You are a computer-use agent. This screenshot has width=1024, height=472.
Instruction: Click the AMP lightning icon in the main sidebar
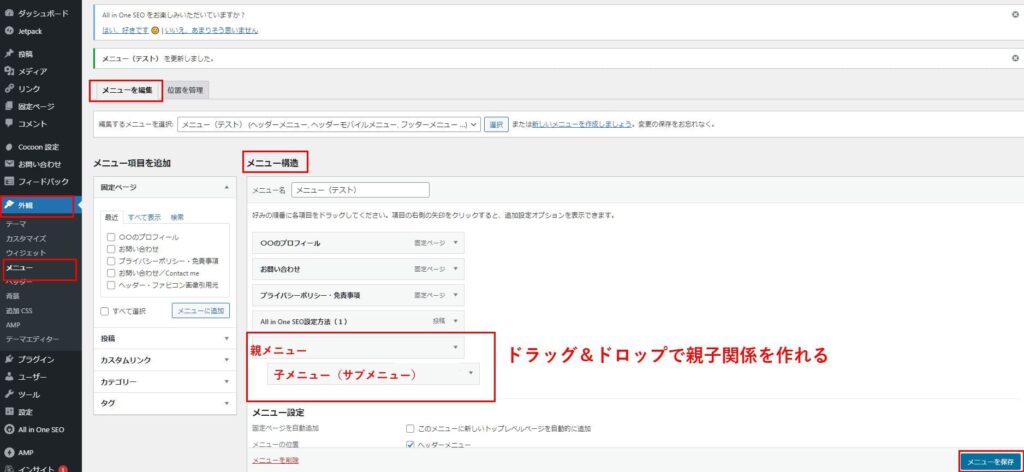(9, 452)
